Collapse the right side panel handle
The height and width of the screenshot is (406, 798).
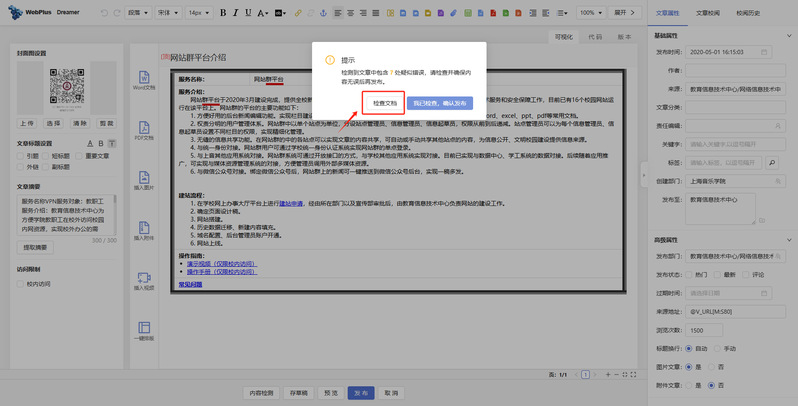(644, 175)
